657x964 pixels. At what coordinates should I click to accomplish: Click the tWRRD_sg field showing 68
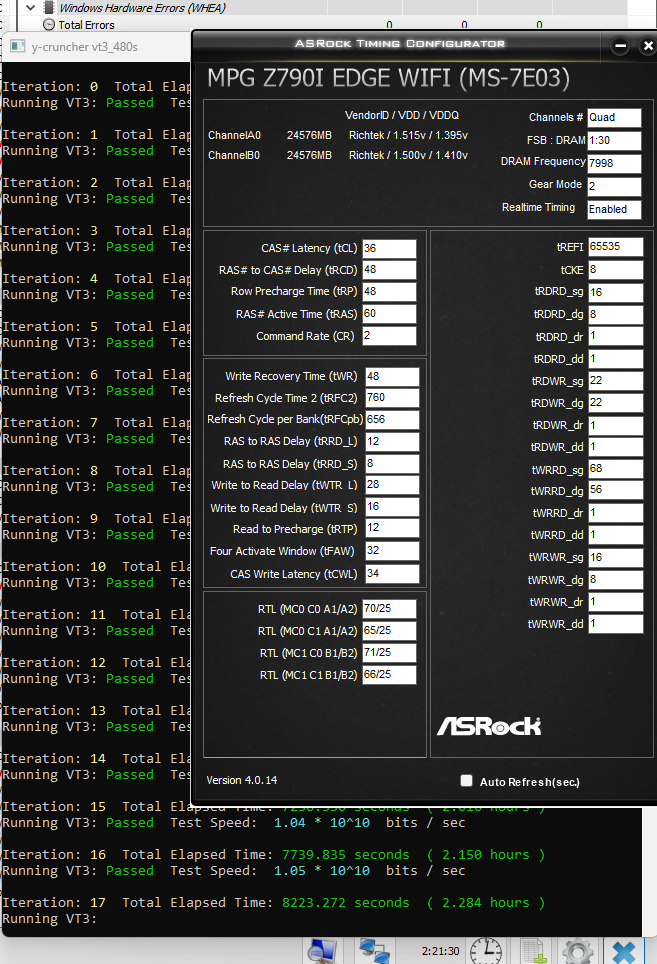tap(616, 468)
